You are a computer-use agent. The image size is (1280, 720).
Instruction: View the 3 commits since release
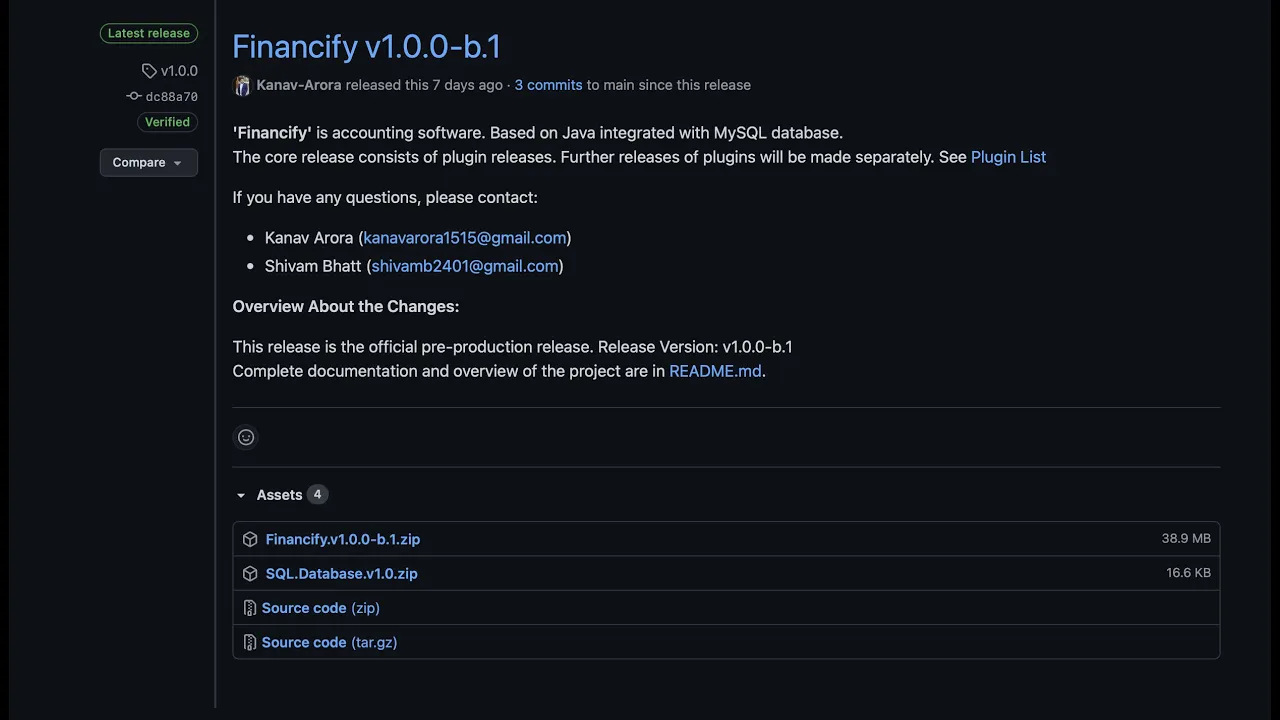[x=548, y=85]
